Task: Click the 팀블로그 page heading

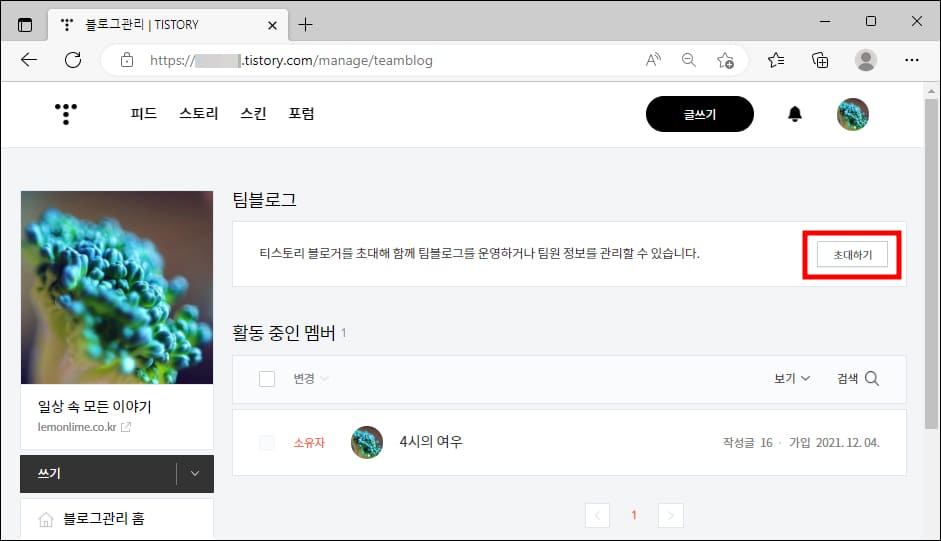Action: [x=265, y=200]
